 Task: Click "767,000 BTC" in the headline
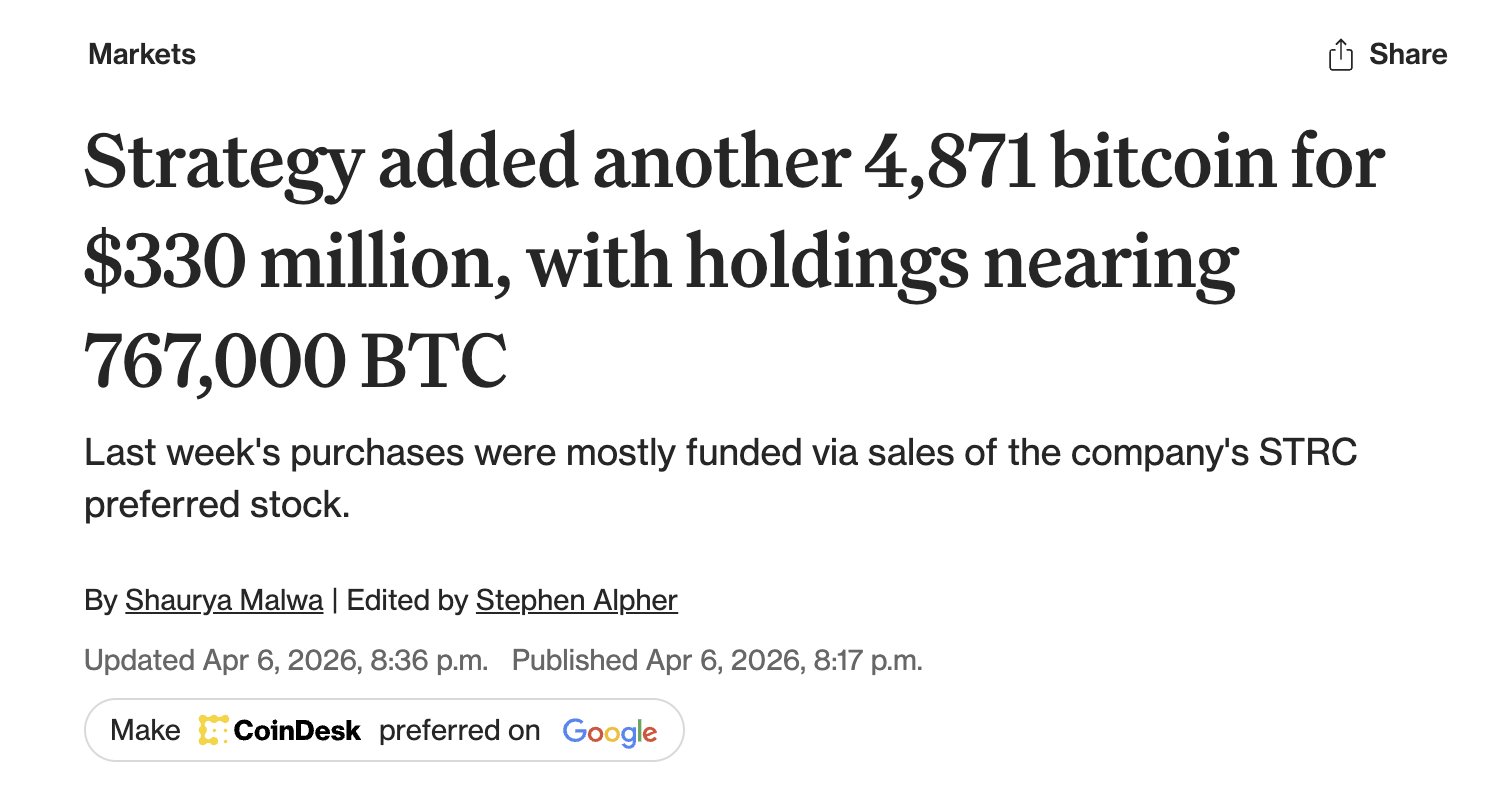click(295, 362)
